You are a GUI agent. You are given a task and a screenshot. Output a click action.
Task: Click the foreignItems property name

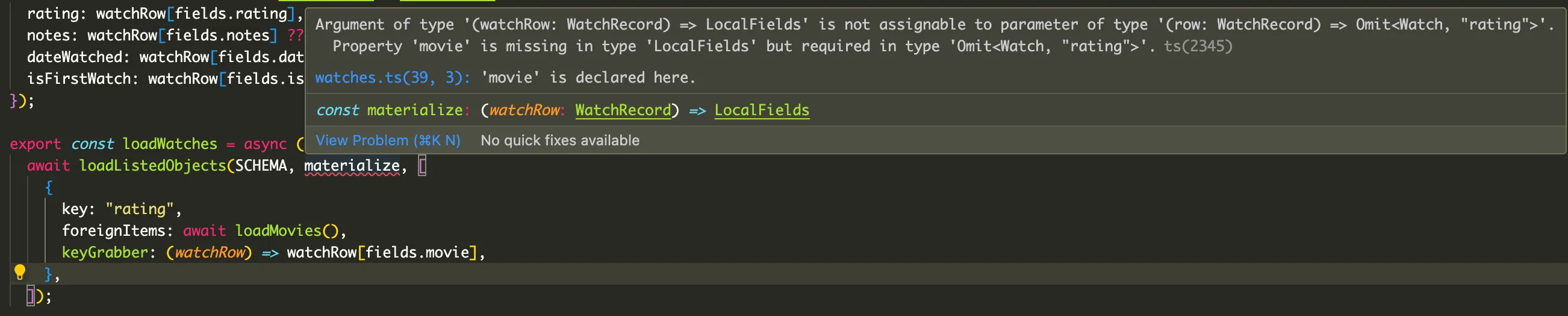click(x=113, y=230)
